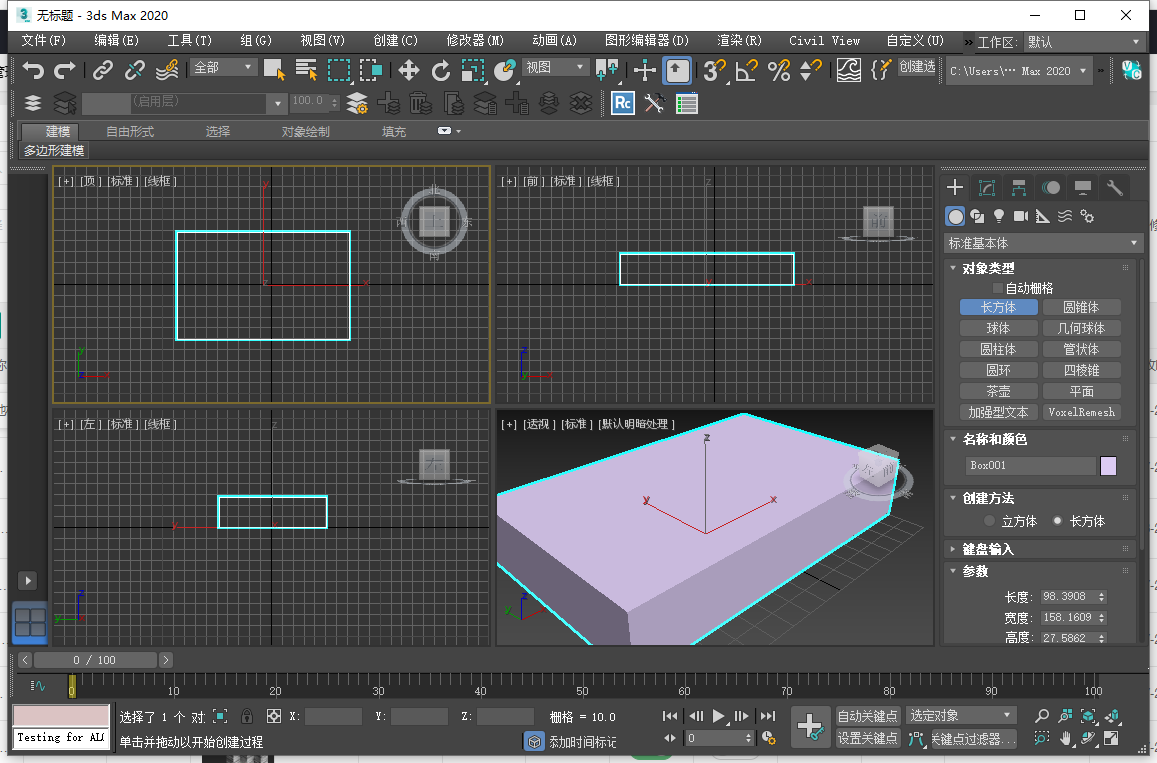Open the Display panel tab
Image resolution: width=1157 pixels, height=763 pixels.
1082,187
